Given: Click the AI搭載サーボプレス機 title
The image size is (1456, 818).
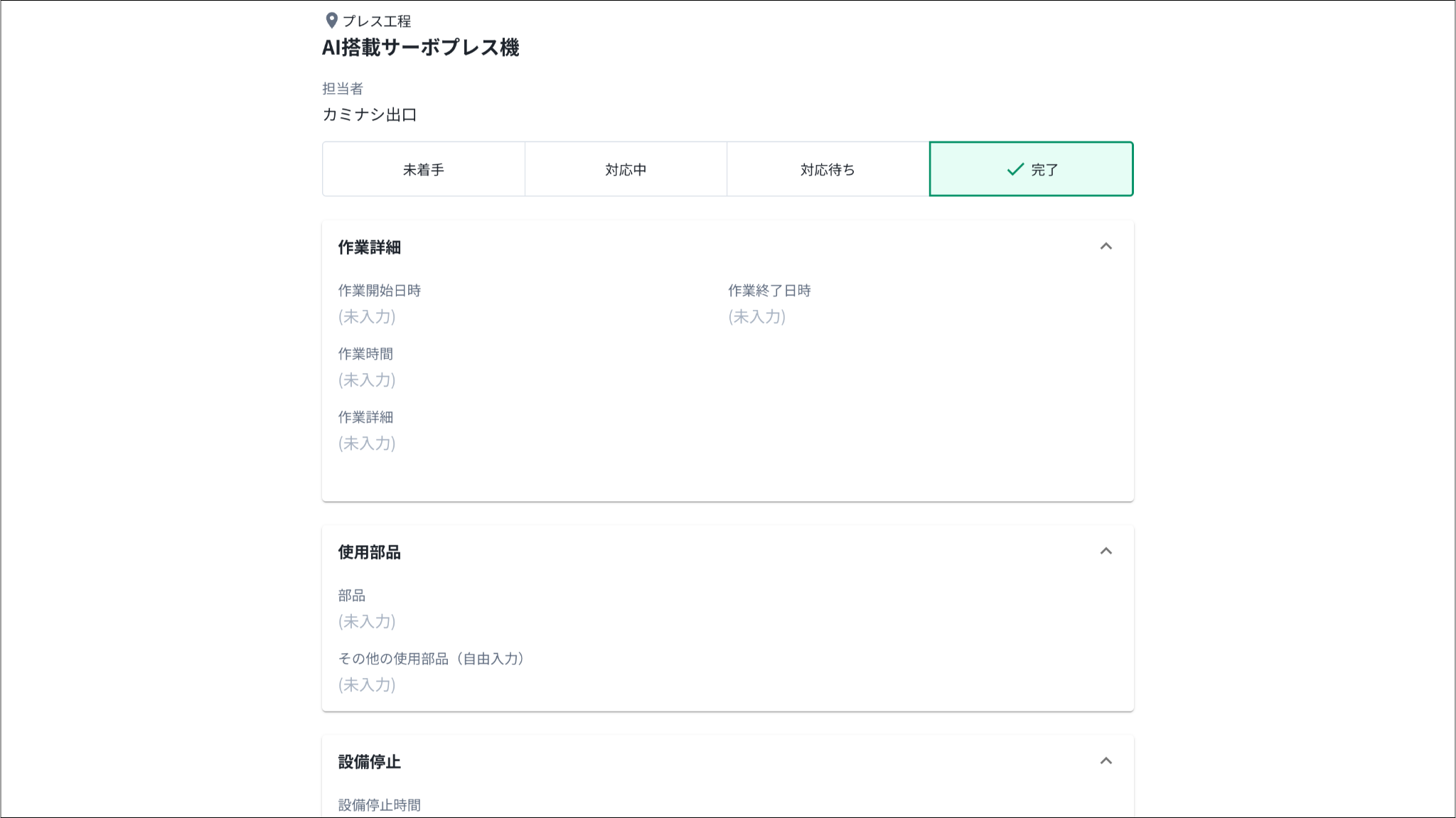Looking at the screenshot, I should [420, 48].
